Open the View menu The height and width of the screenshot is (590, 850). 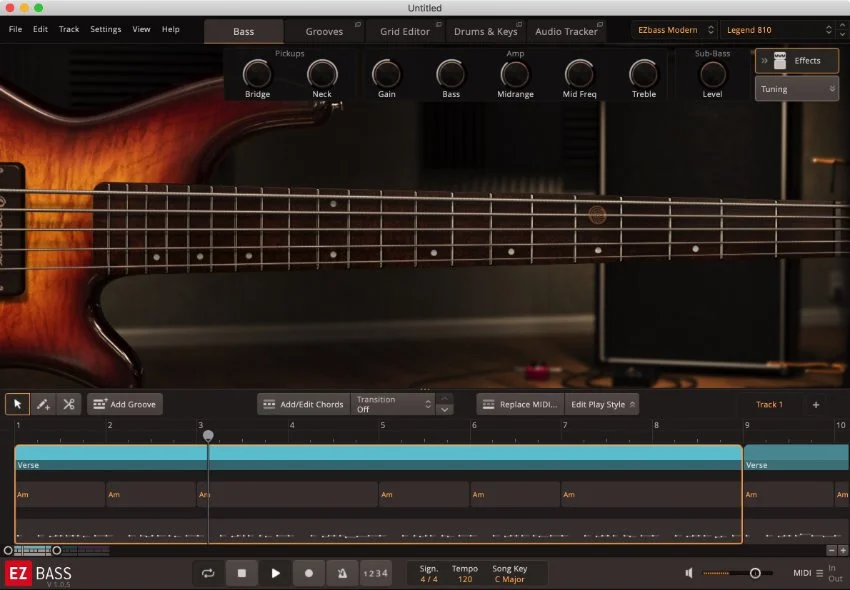coord(141,29)
